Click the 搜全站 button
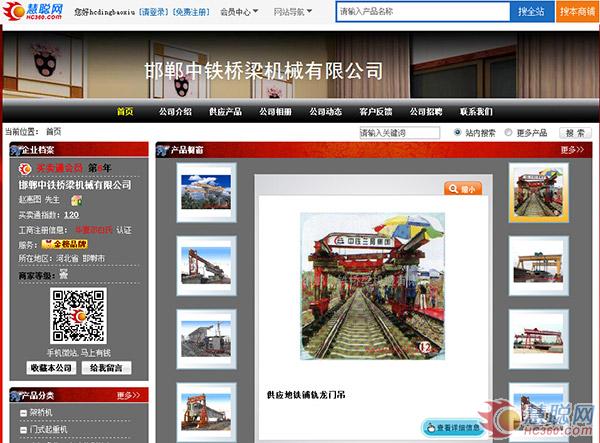The width and height of the screenshot is (600, 443). point(532,11)
